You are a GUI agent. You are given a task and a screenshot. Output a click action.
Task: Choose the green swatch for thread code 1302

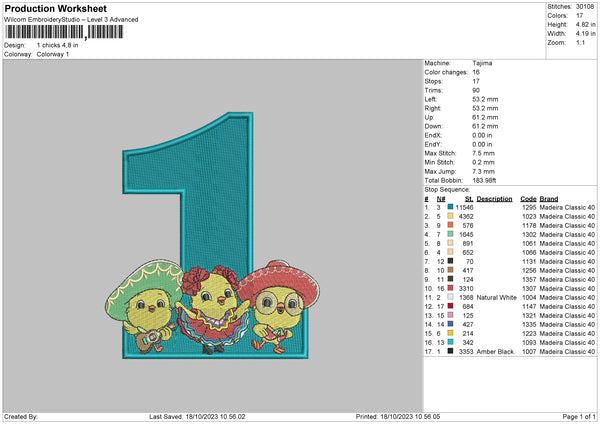tap(451, 233)
